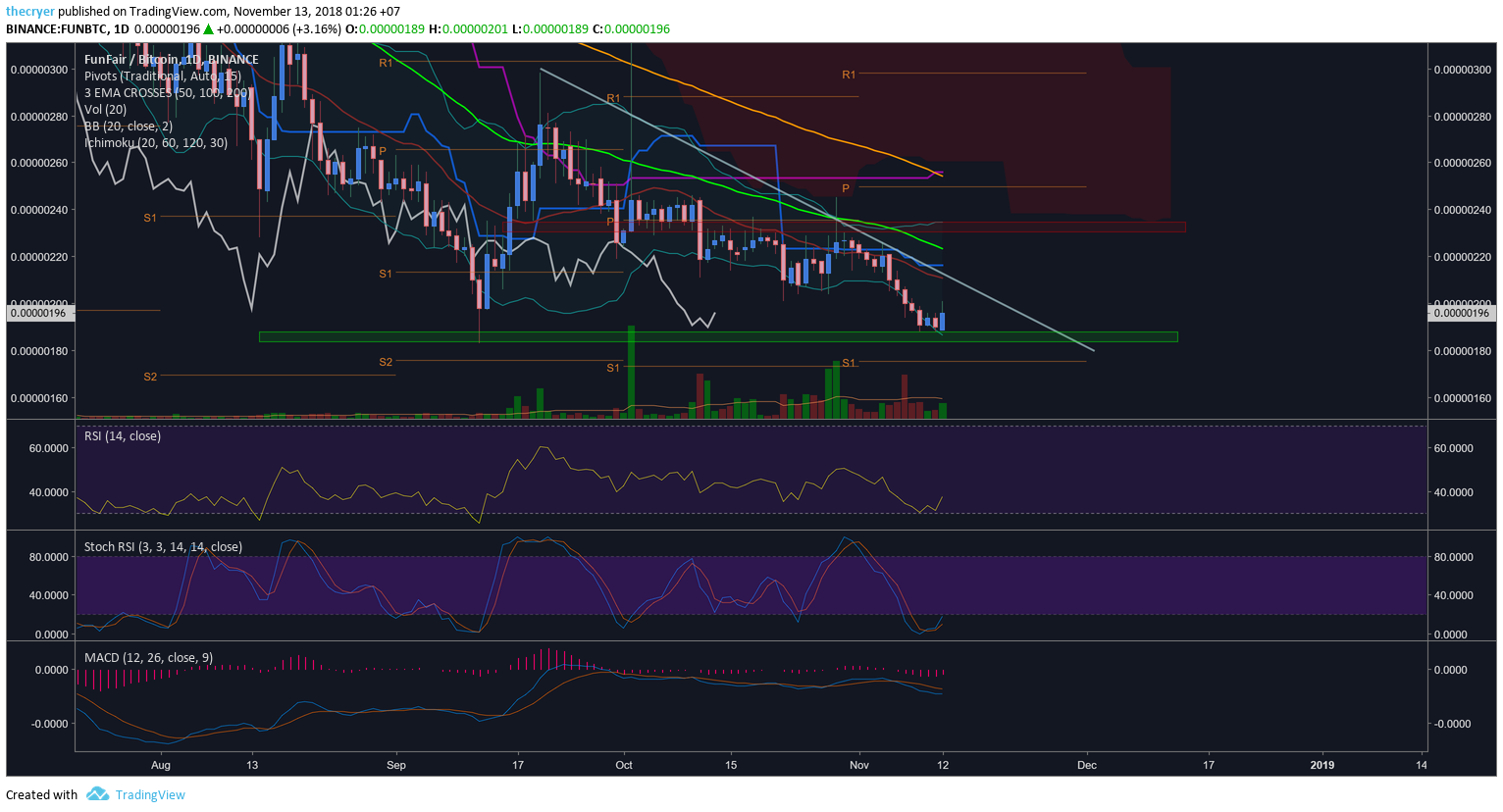
Task: Click the green support zone rectangle
Action: coord(718,336)
